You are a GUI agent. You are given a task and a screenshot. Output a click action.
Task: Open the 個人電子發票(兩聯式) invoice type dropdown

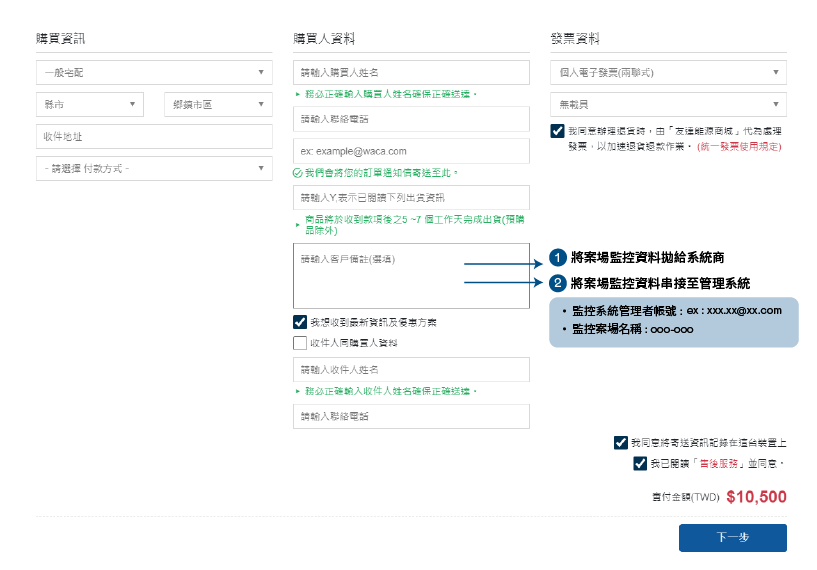(668, 73)
